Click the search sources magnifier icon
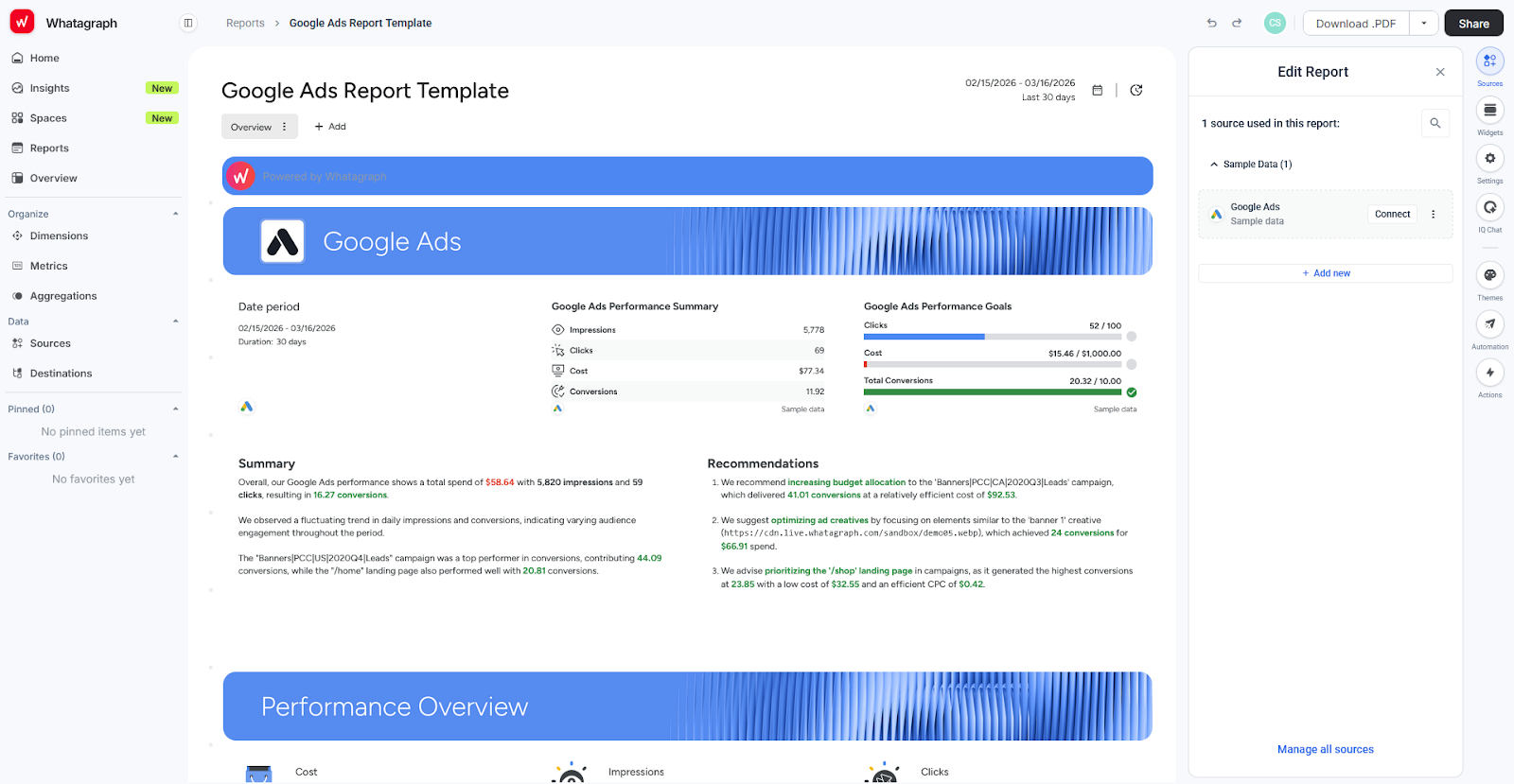 click(x=1435, y=123)
